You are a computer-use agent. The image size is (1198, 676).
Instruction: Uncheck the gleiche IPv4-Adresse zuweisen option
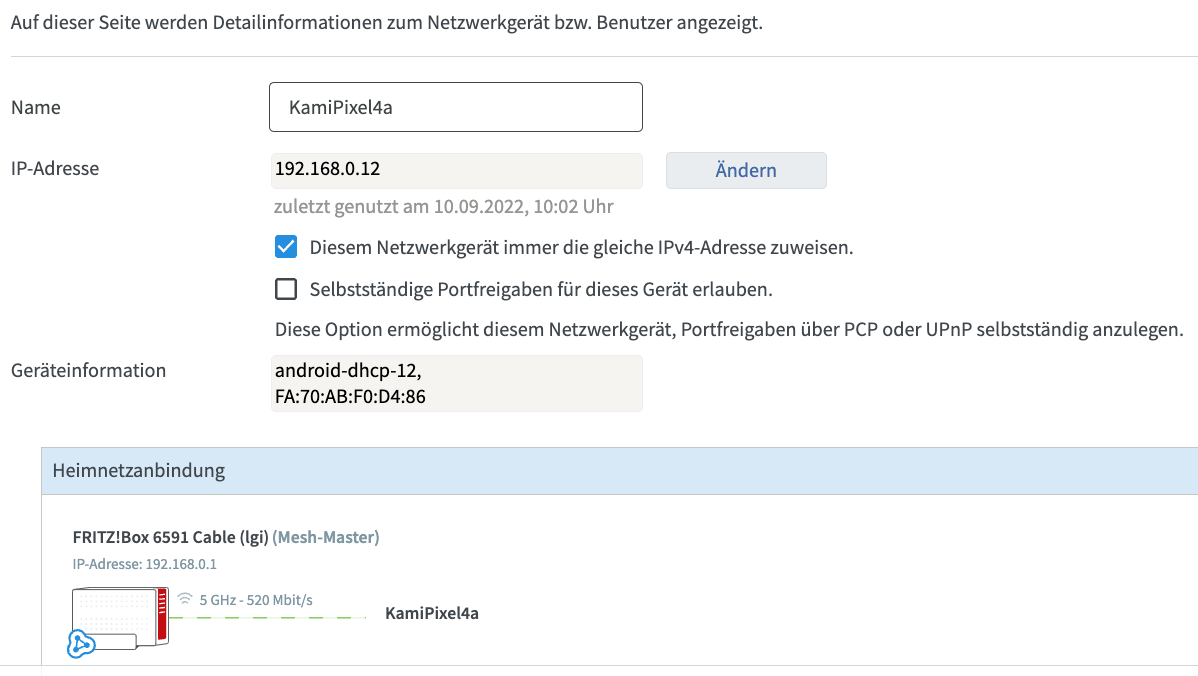click(287, 246)
